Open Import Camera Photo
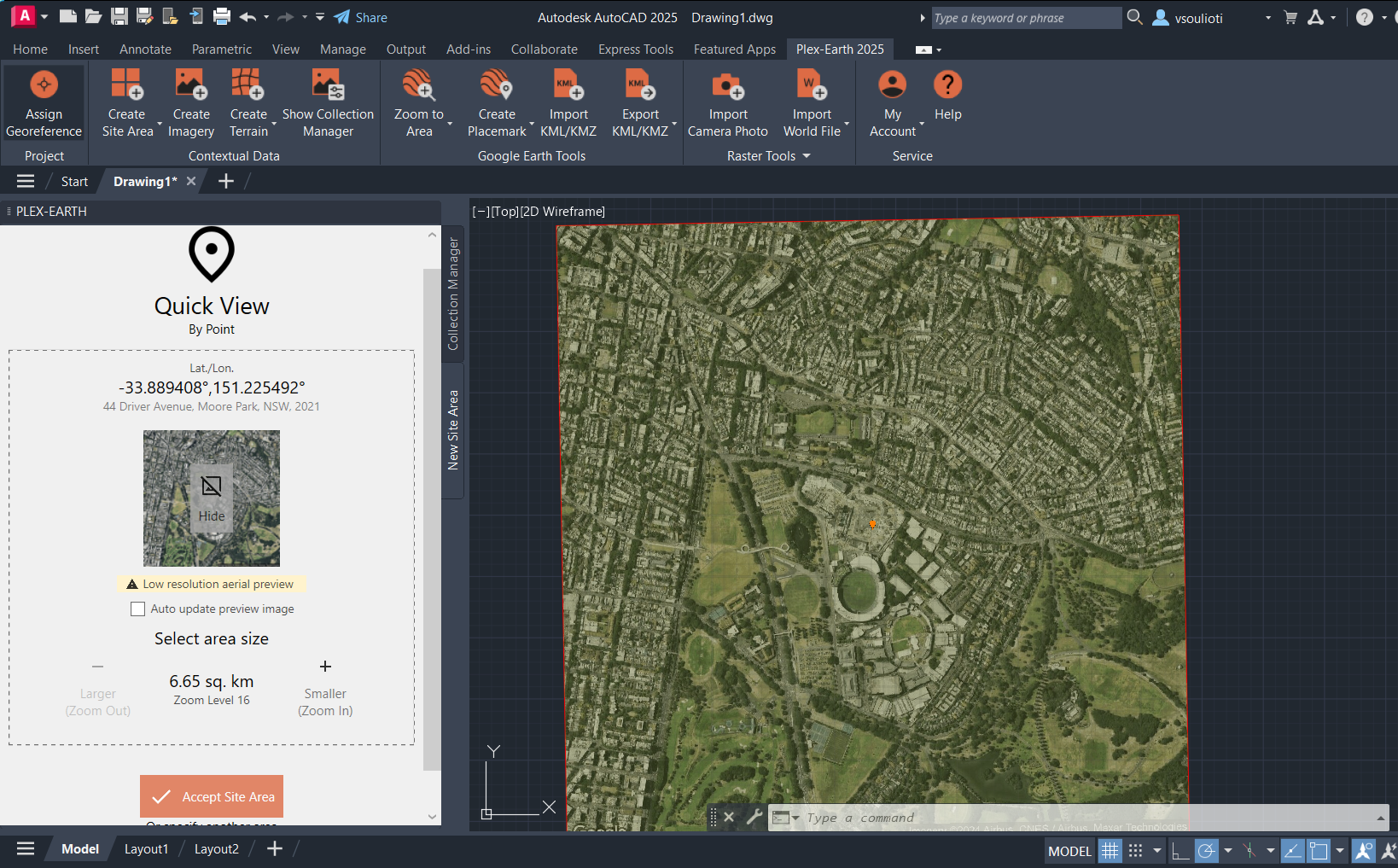 tap(728, 103)
